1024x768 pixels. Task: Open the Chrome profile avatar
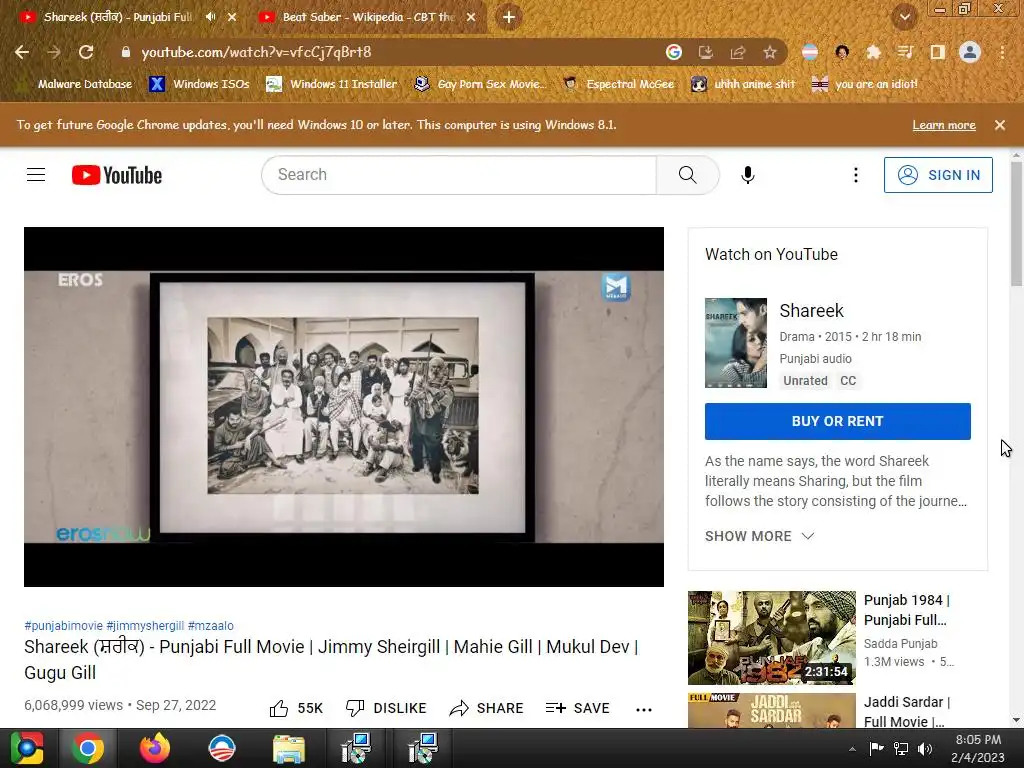[970, 52]
